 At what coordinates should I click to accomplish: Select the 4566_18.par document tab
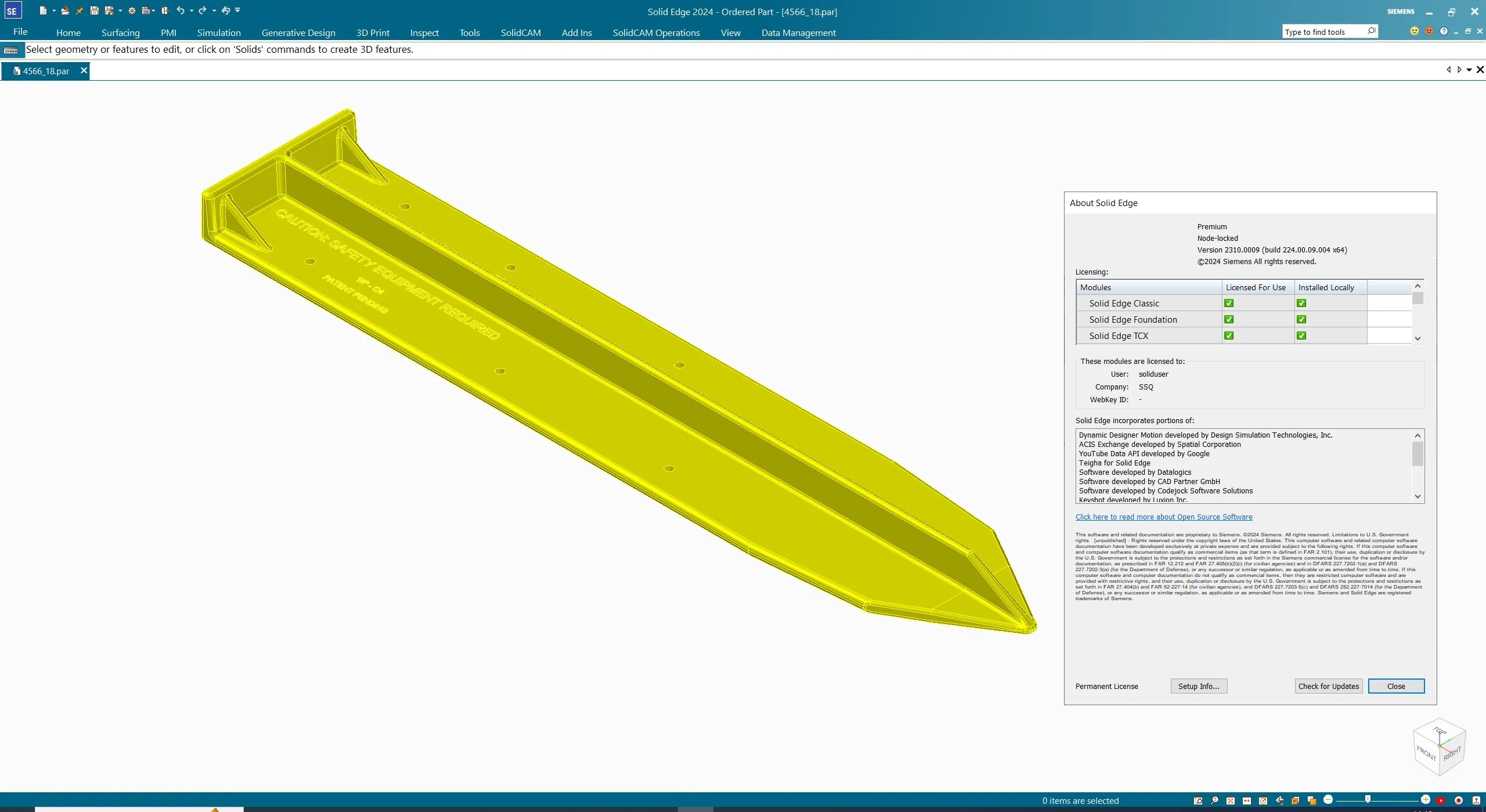[x=45, y=71]
